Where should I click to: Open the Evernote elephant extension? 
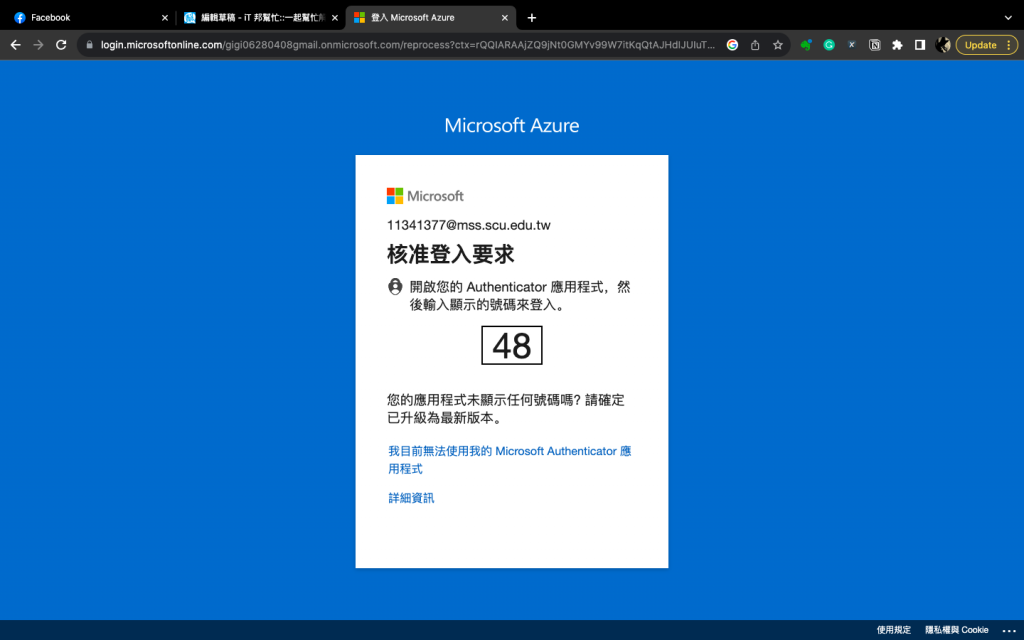[x=806, y=45]
